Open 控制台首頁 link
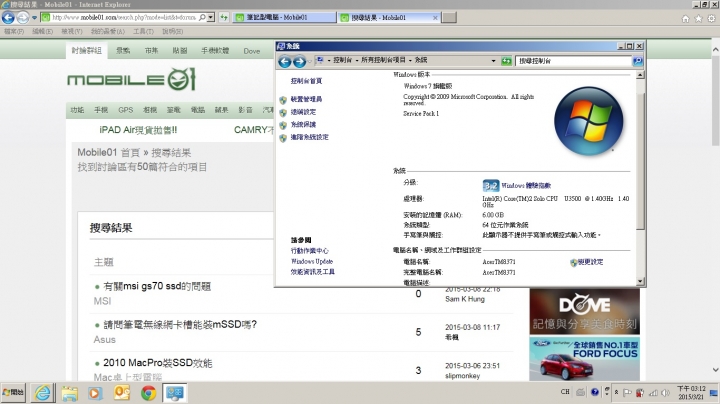This screenshot has width=720, height=404. tap(306, 81)
